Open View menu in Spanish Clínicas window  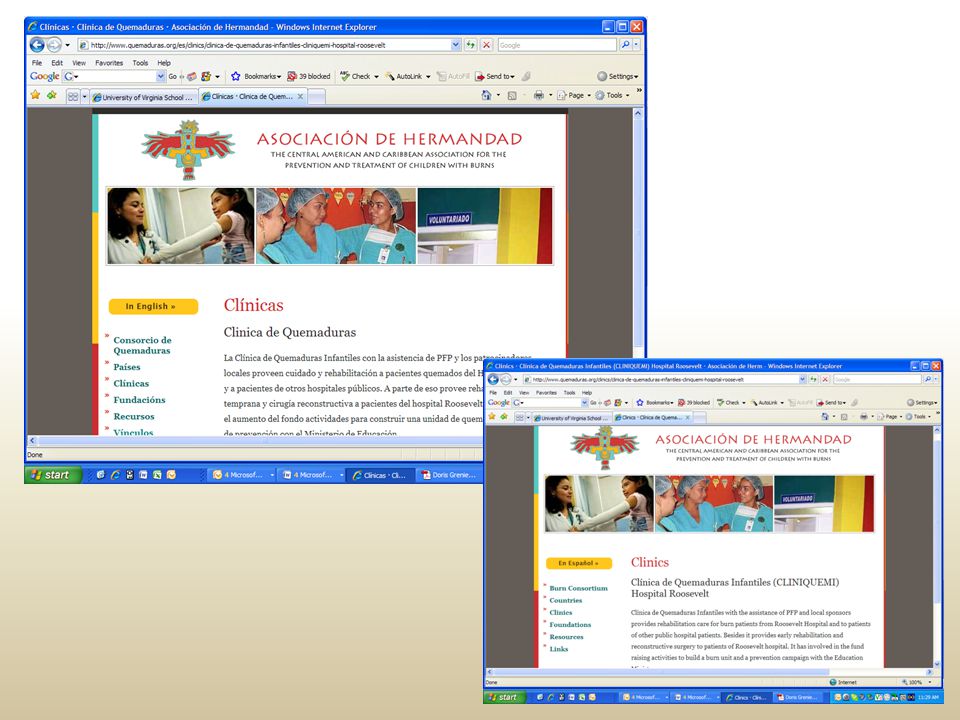pyautogui.click(x=79, y=62)
